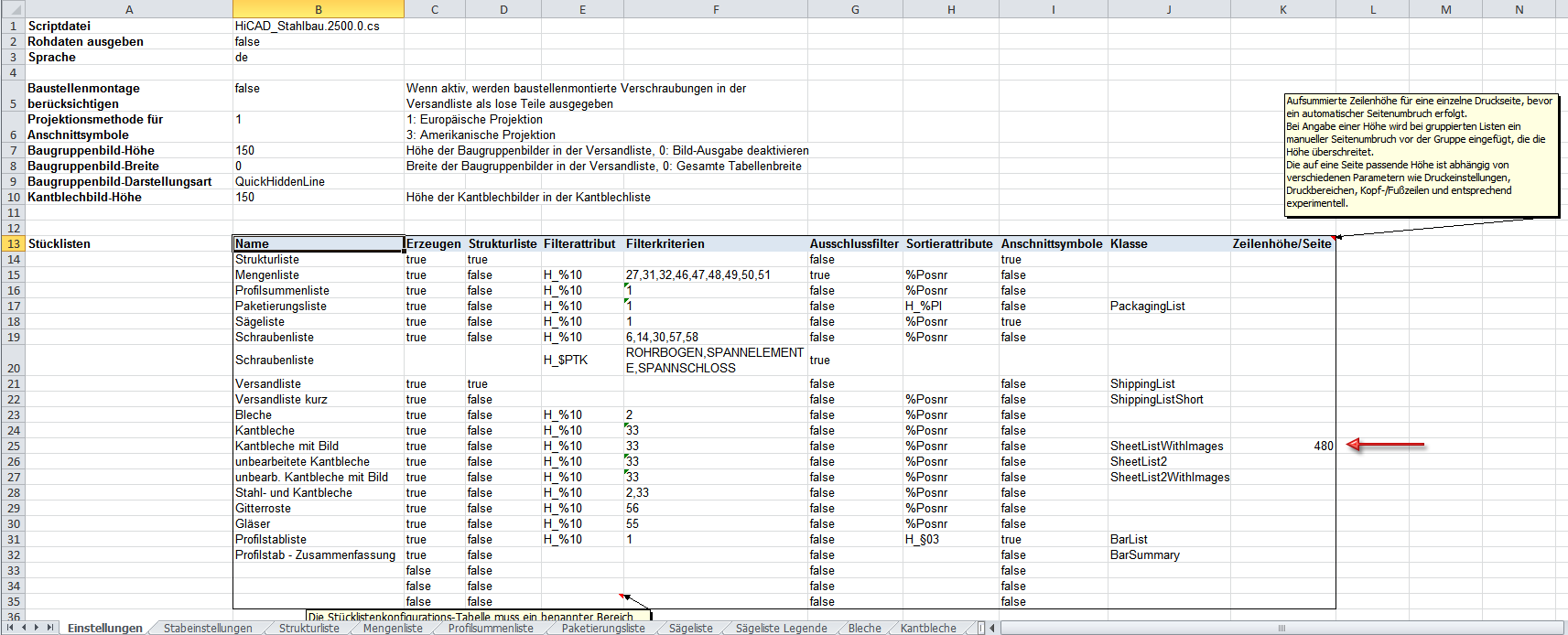Screen dimensions: 1568x635
Task: Click the horizontal scrollbar left arrow
Action: click(992, 628)
